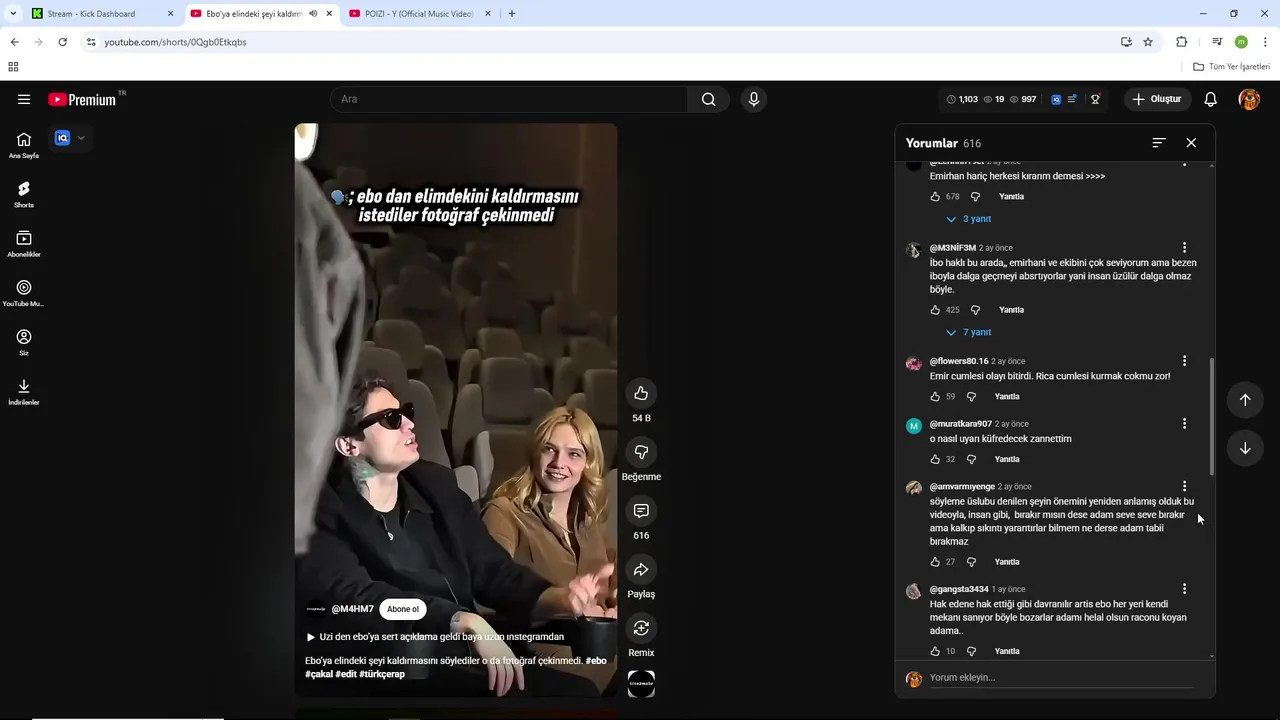The height and width of the screenshot is (720, 1280).
Task: Open Ana Sayfa in the sidebar
Action: (24, 145)
